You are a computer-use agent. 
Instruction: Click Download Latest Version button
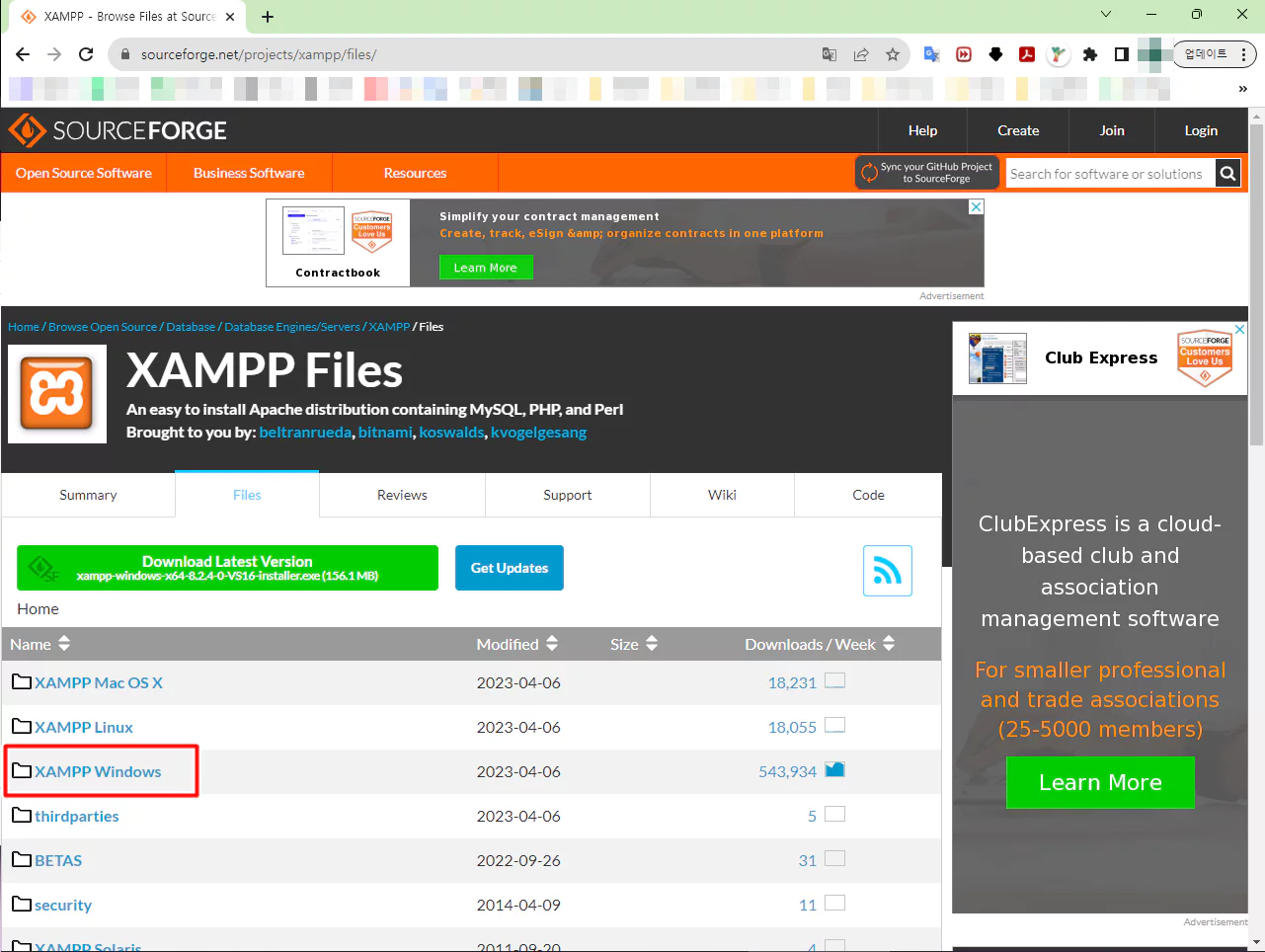coord(227,568)
